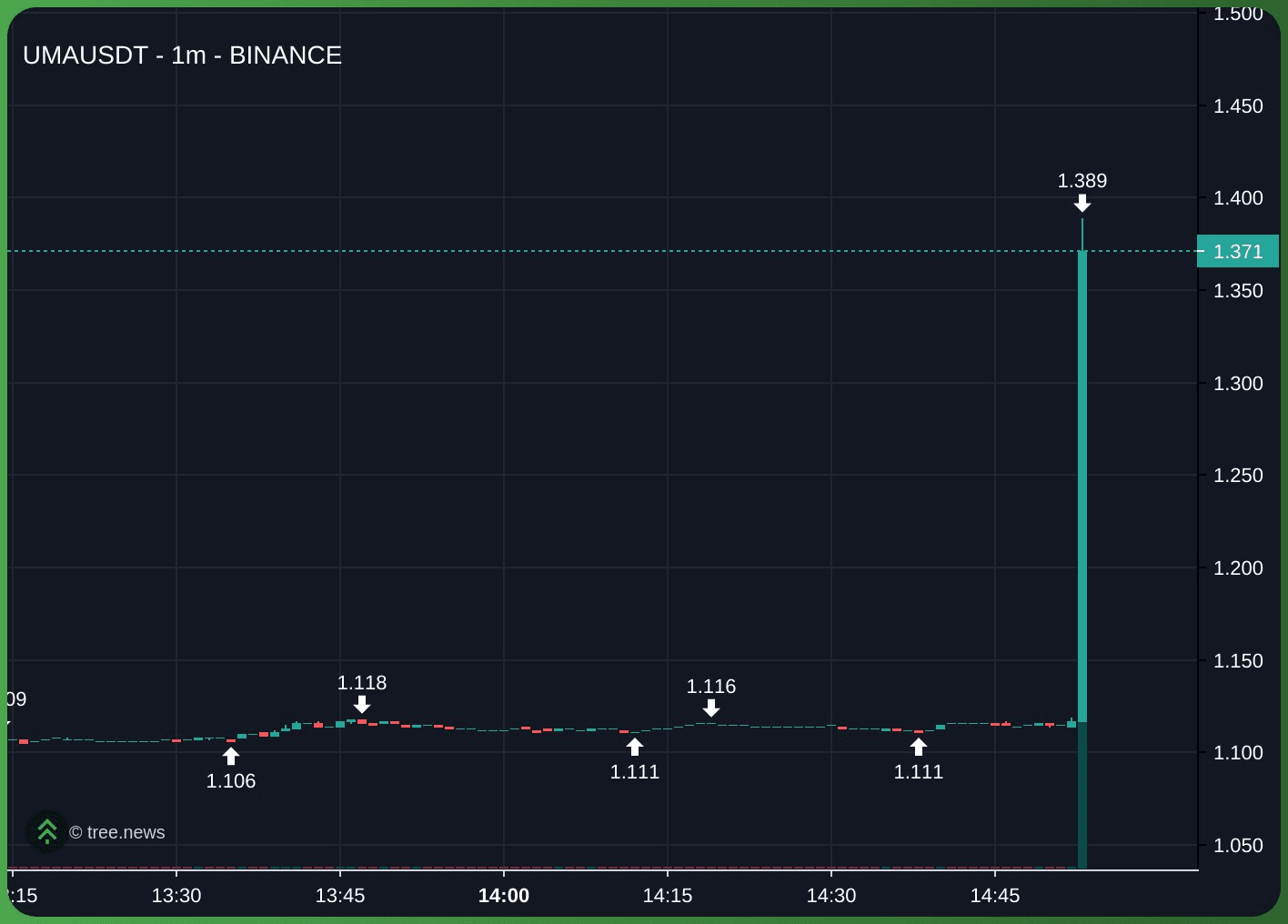Viewport: 1288px width, 924px height.
Task: Click the 1.200 price axis label
Action: coord(1238,568)
